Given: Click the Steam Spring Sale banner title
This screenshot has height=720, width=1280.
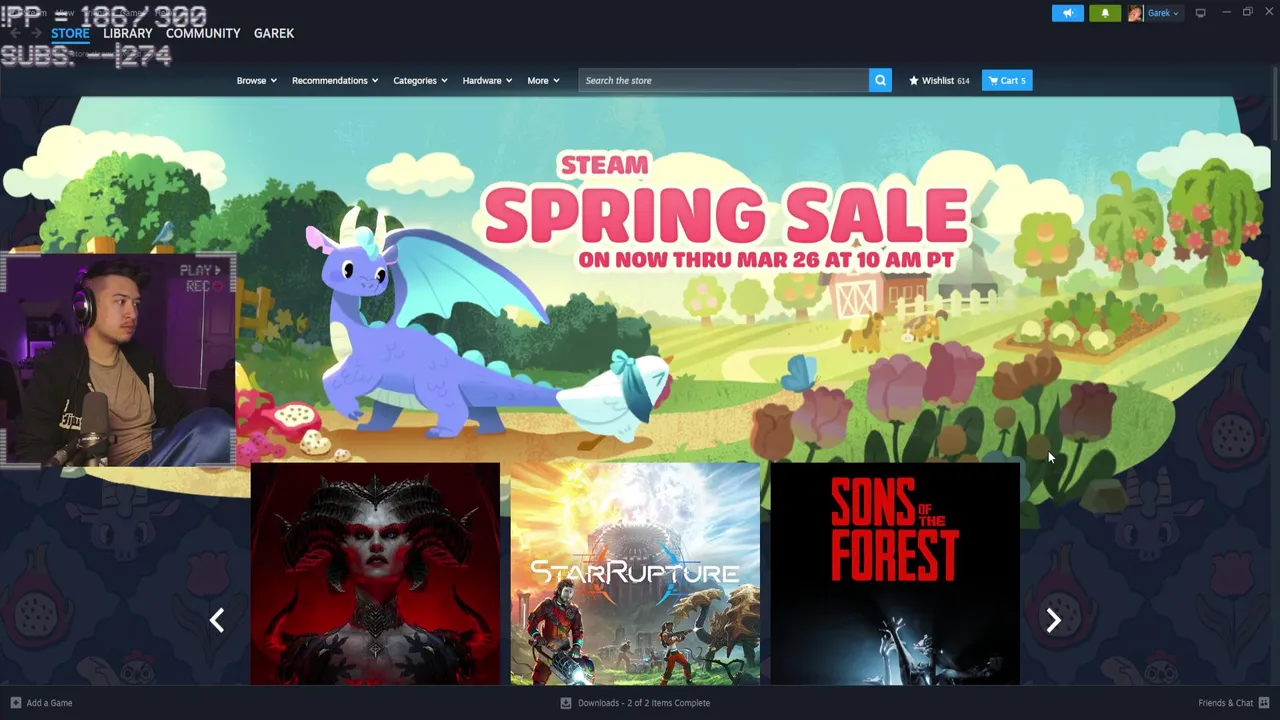Looking at the screenshot, I should 725,212.
